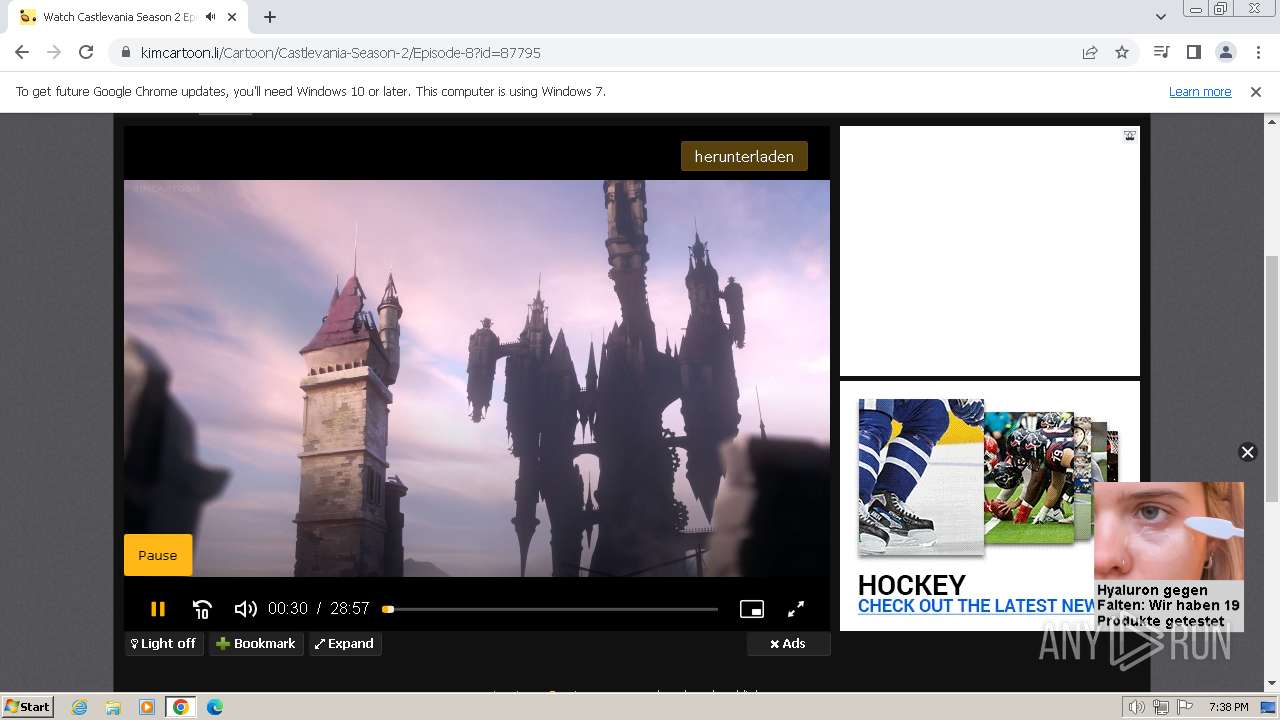Open the Hockey latest news link
This screenshot has width=1280, height=720.
point(977,606)
